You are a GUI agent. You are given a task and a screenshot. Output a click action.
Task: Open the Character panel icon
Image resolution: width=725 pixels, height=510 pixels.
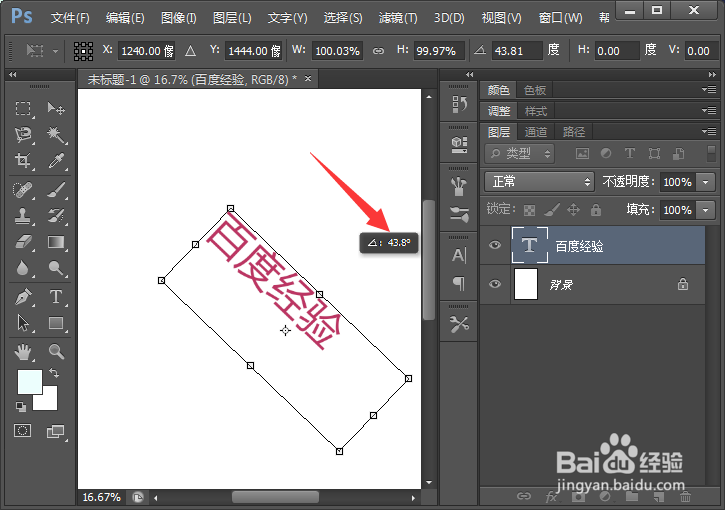coord(459,255)
